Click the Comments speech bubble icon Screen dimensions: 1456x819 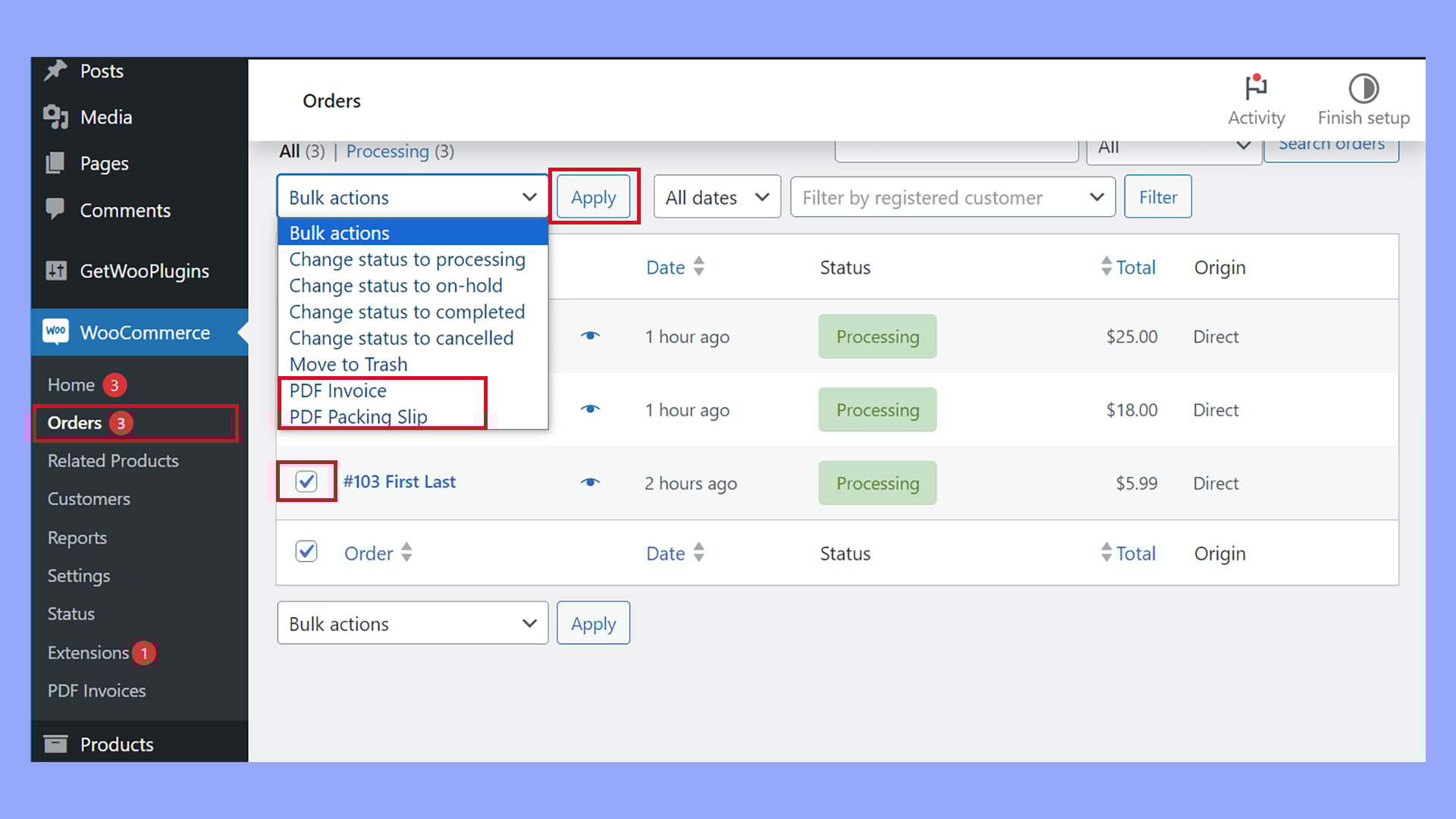(55, 209)
